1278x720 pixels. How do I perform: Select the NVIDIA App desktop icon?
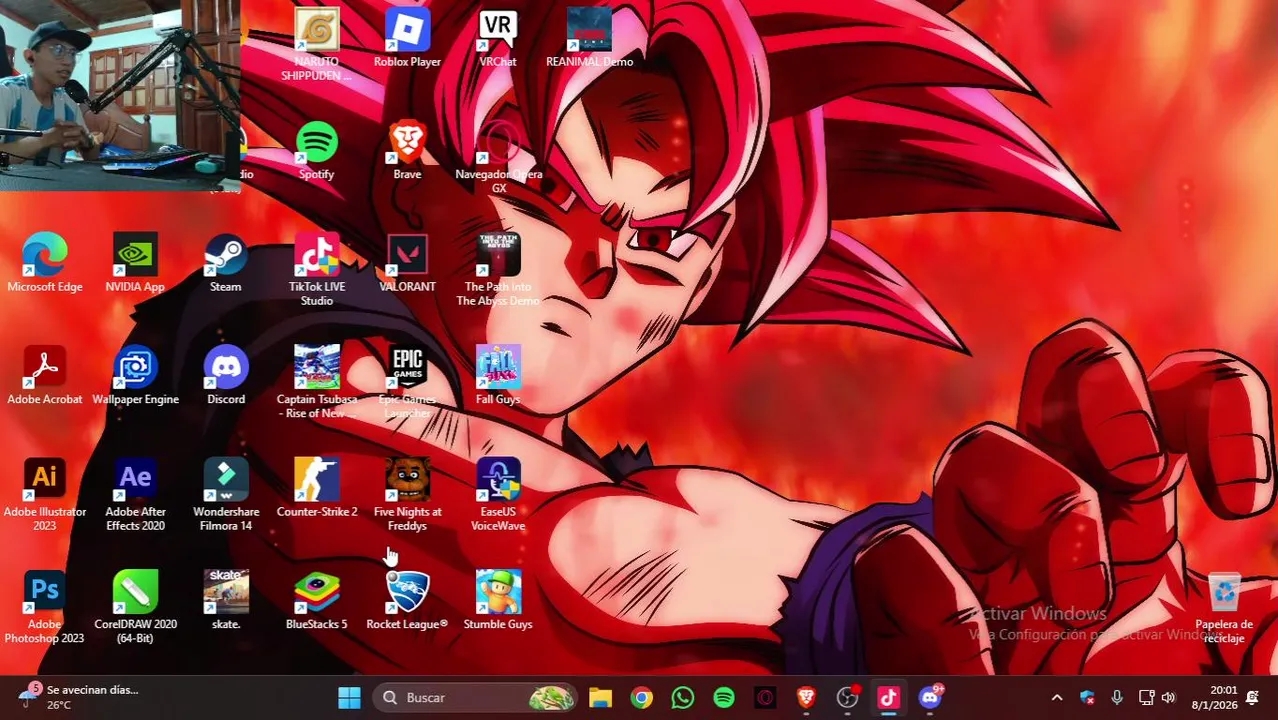pos(135,264)
